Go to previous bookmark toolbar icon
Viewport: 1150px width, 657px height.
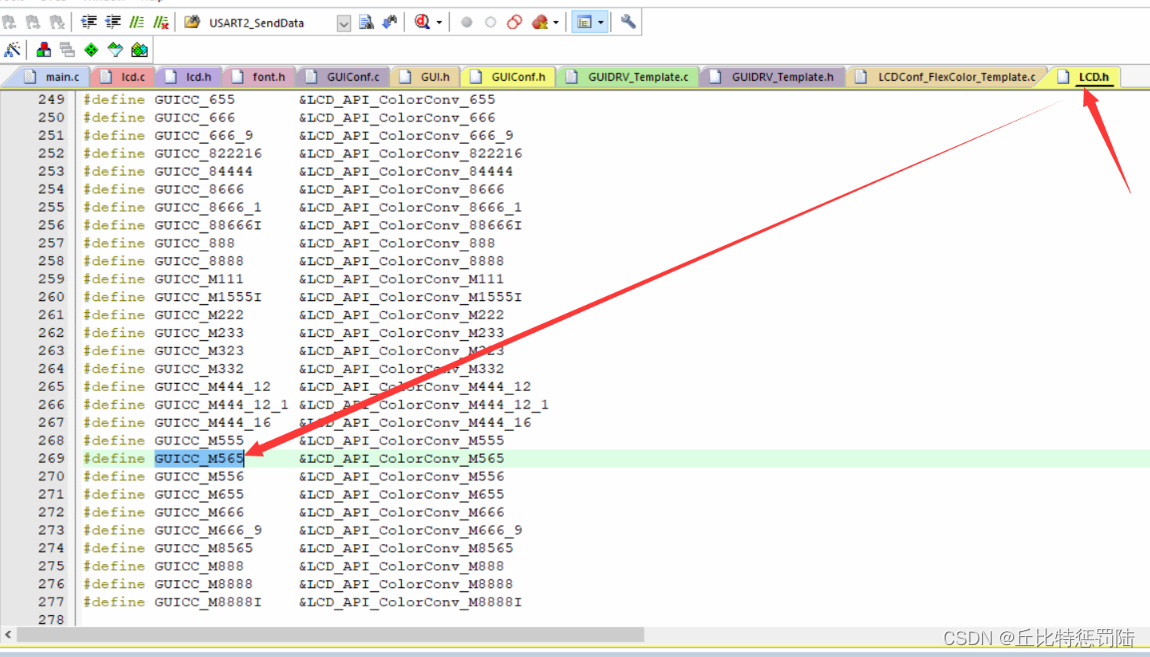click(10, 23)
